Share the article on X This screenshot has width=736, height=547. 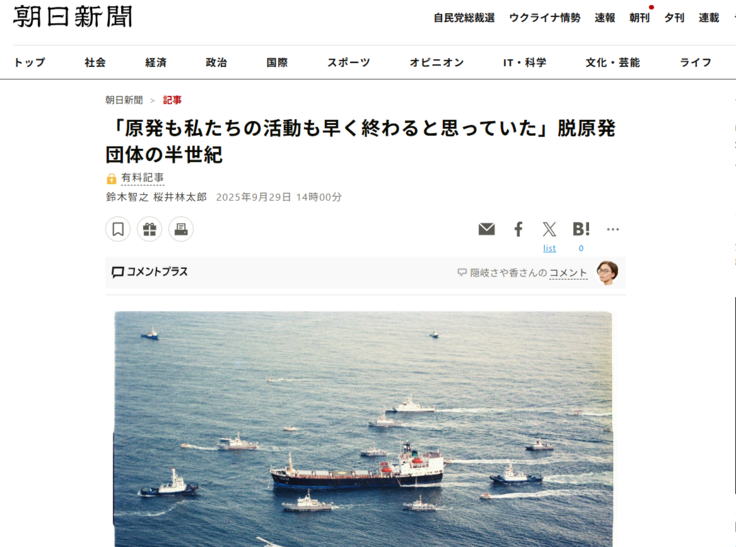click(550, 229)
